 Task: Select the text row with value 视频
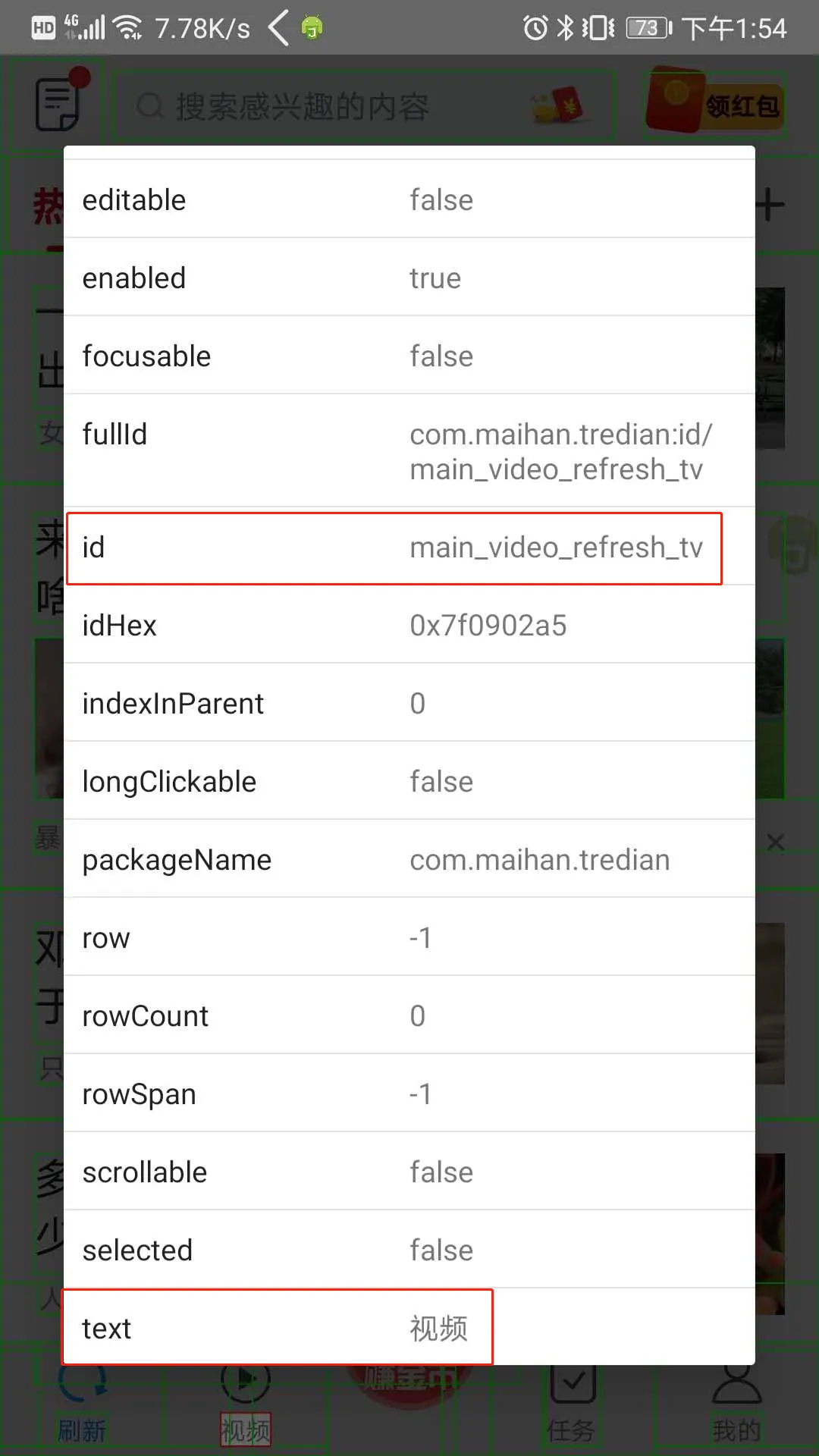pyautogui.click(x=278, y=1328)
